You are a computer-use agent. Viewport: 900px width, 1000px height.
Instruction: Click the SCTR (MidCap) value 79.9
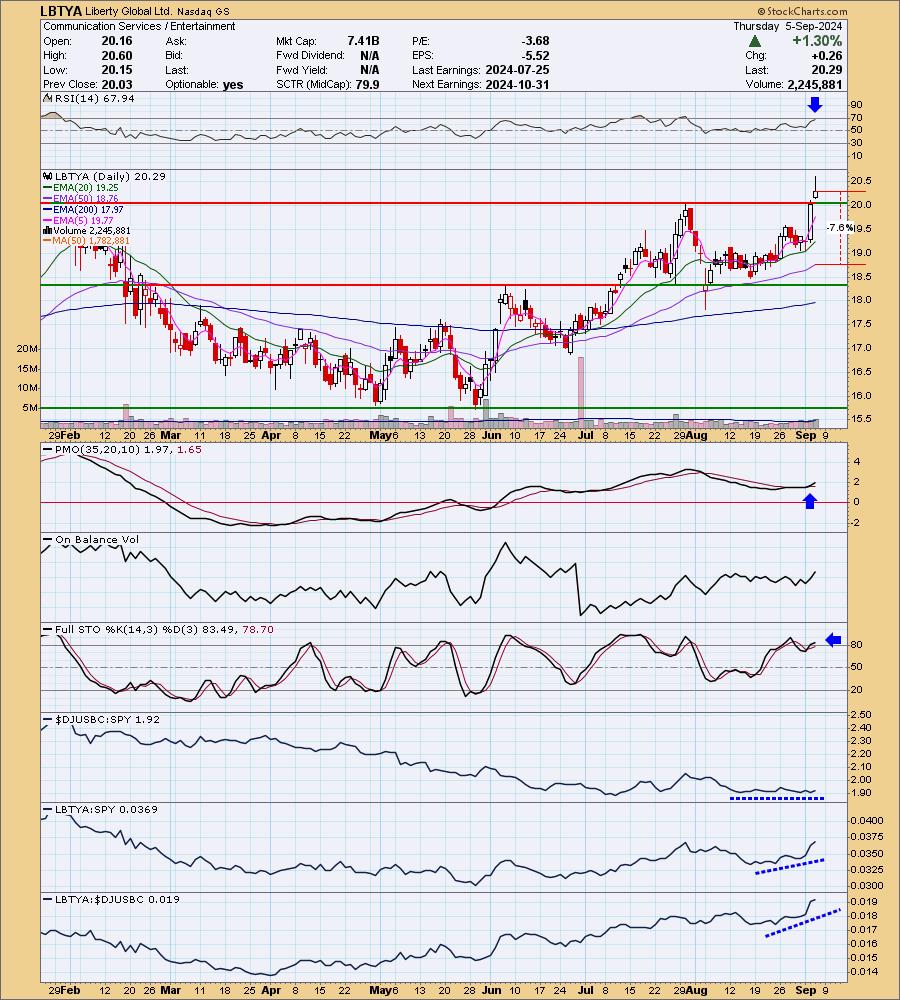tap(368, 84)
